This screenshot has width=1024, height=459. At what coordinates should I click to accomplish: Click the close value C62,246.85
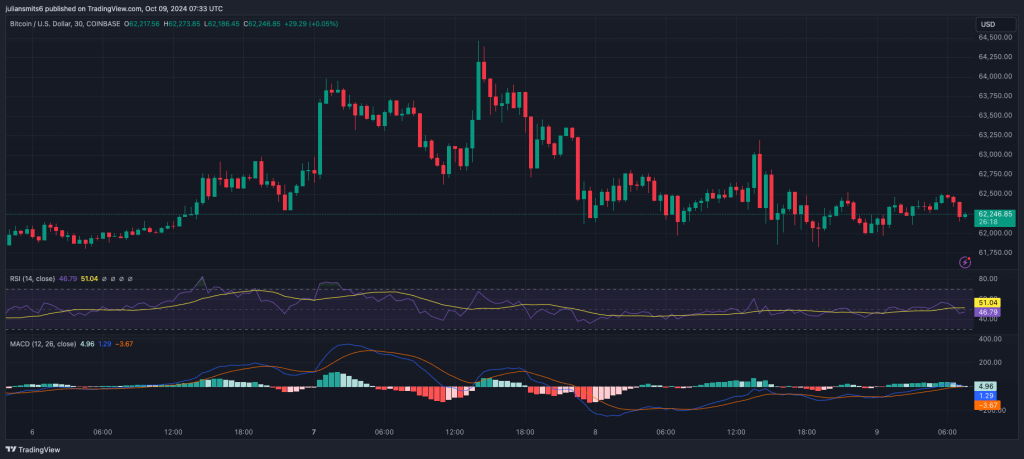click(262, 24)
